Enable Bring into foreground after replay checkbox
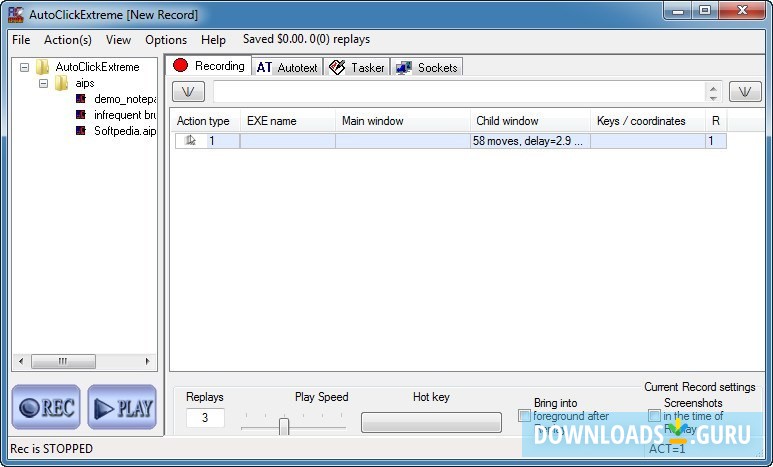Viewport: 773px width, 467px height. pyautogui.click(x=525, y=416)
